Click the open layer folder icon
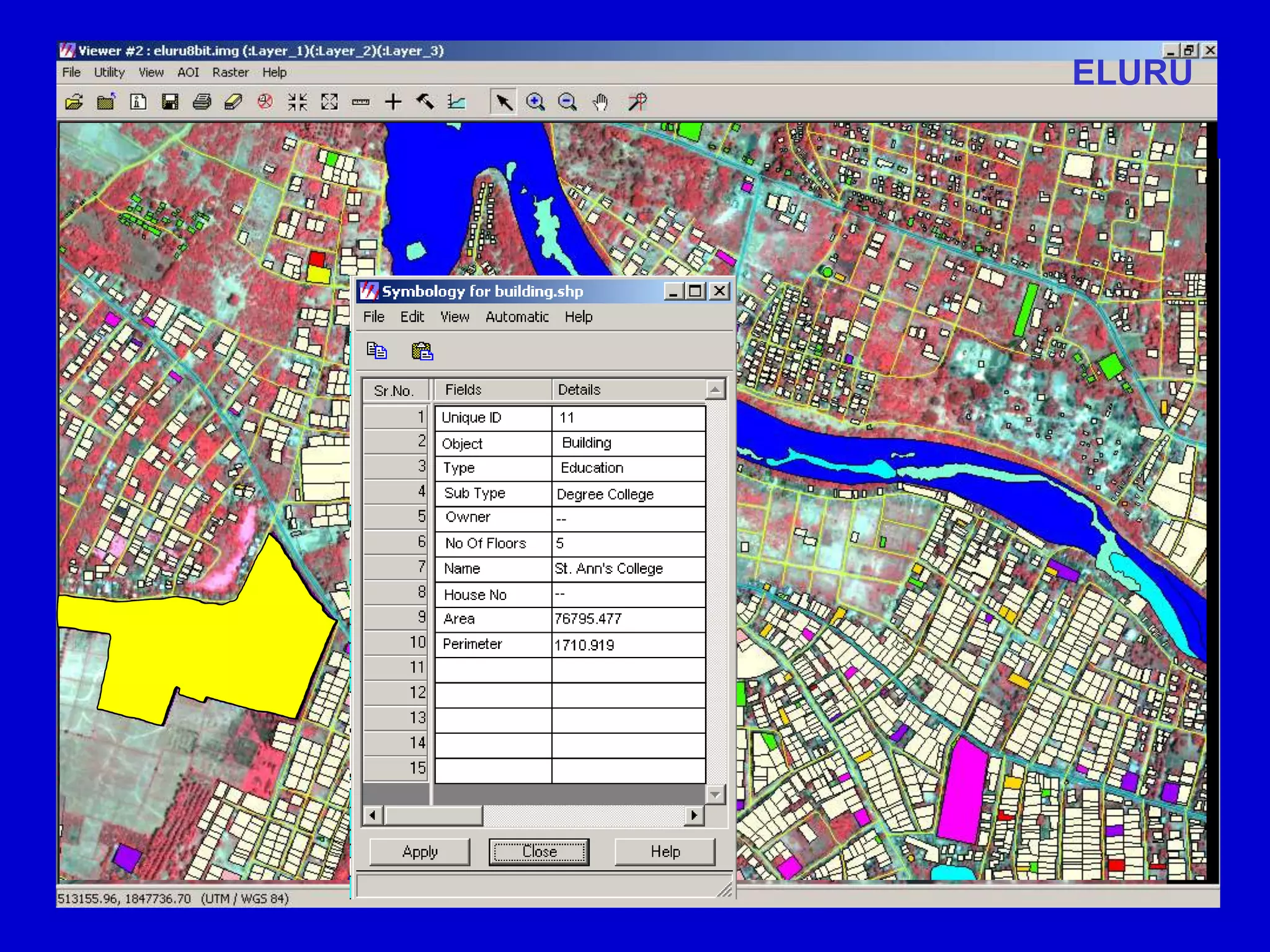This screenshot has width=1270, height=952. pyautogui.click(x=74, y=102)
